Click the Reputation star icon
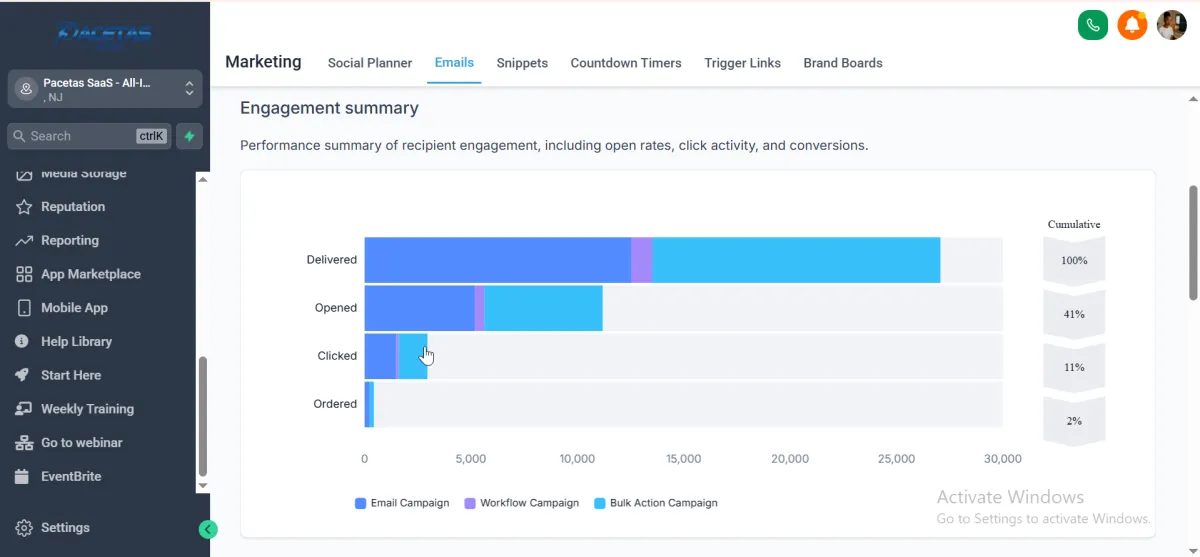Image resolution: width=1200 pixels, height=557 pixels. pos(24,207)
